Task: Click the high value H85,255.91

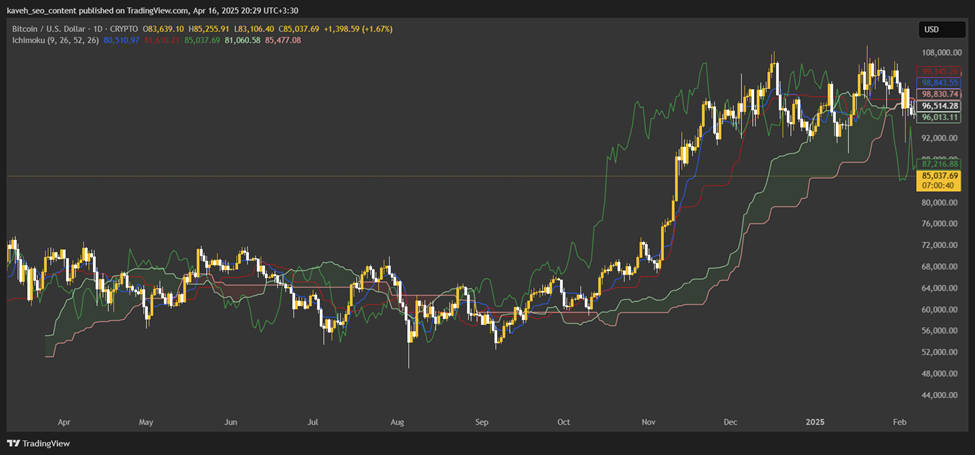Action: [210, 29]
